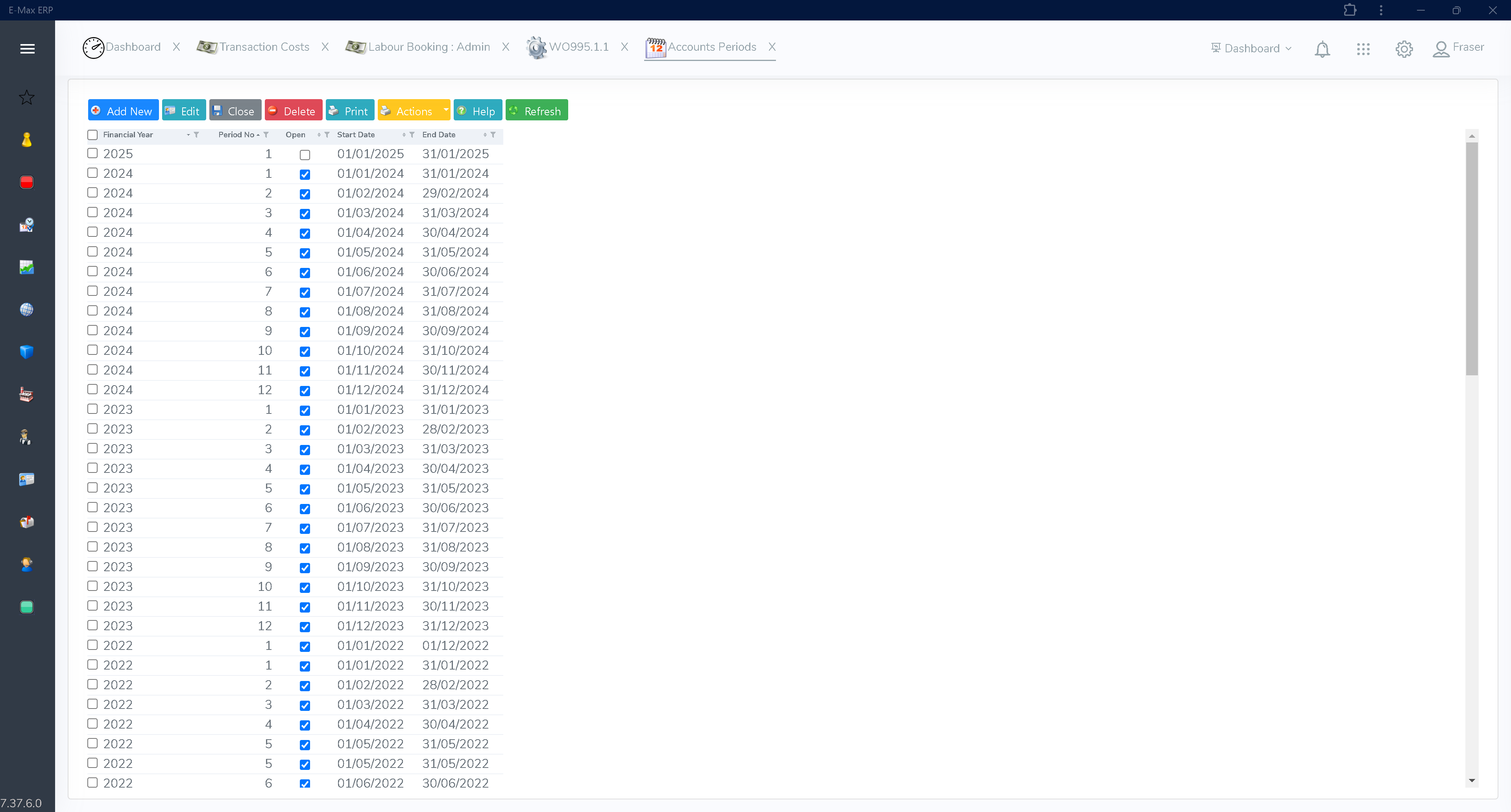Expand the Actions dropdown arrow

click(x=446, y=110)
